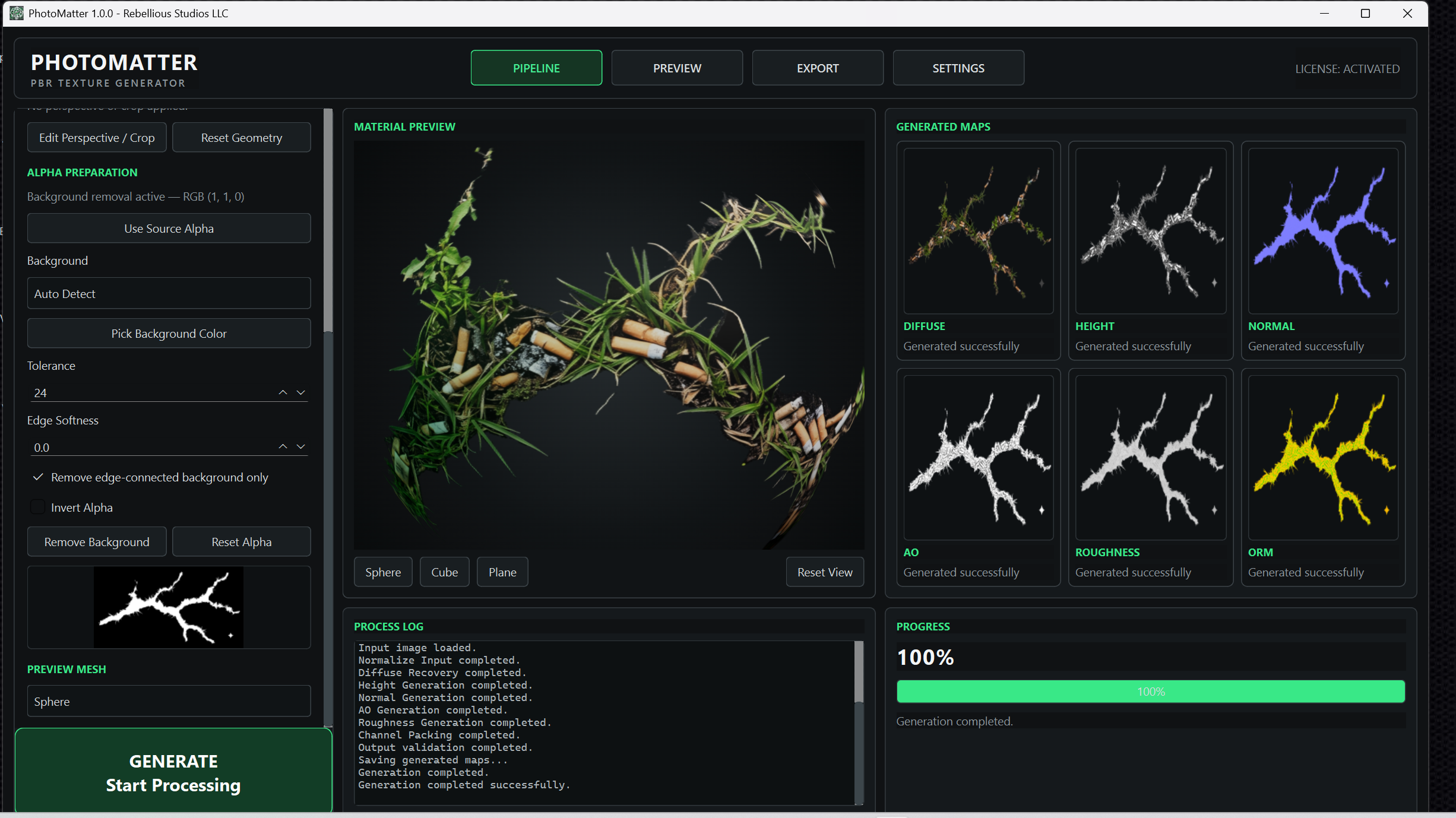Screen dimensions: 1456x818
Task: Click the MATERIAL PREVIEW heading
Action: (404, 127)
